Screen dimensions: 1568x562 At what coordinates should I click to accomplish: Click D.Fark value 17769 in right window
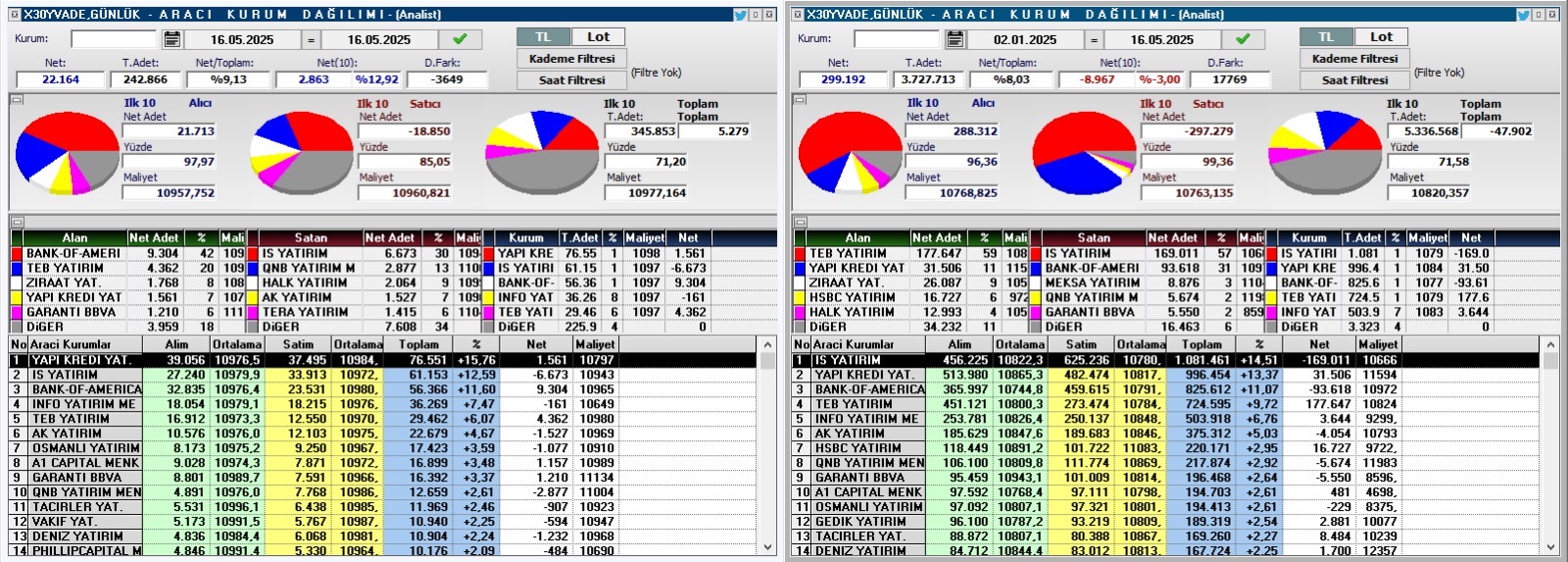click(1229, 79)
